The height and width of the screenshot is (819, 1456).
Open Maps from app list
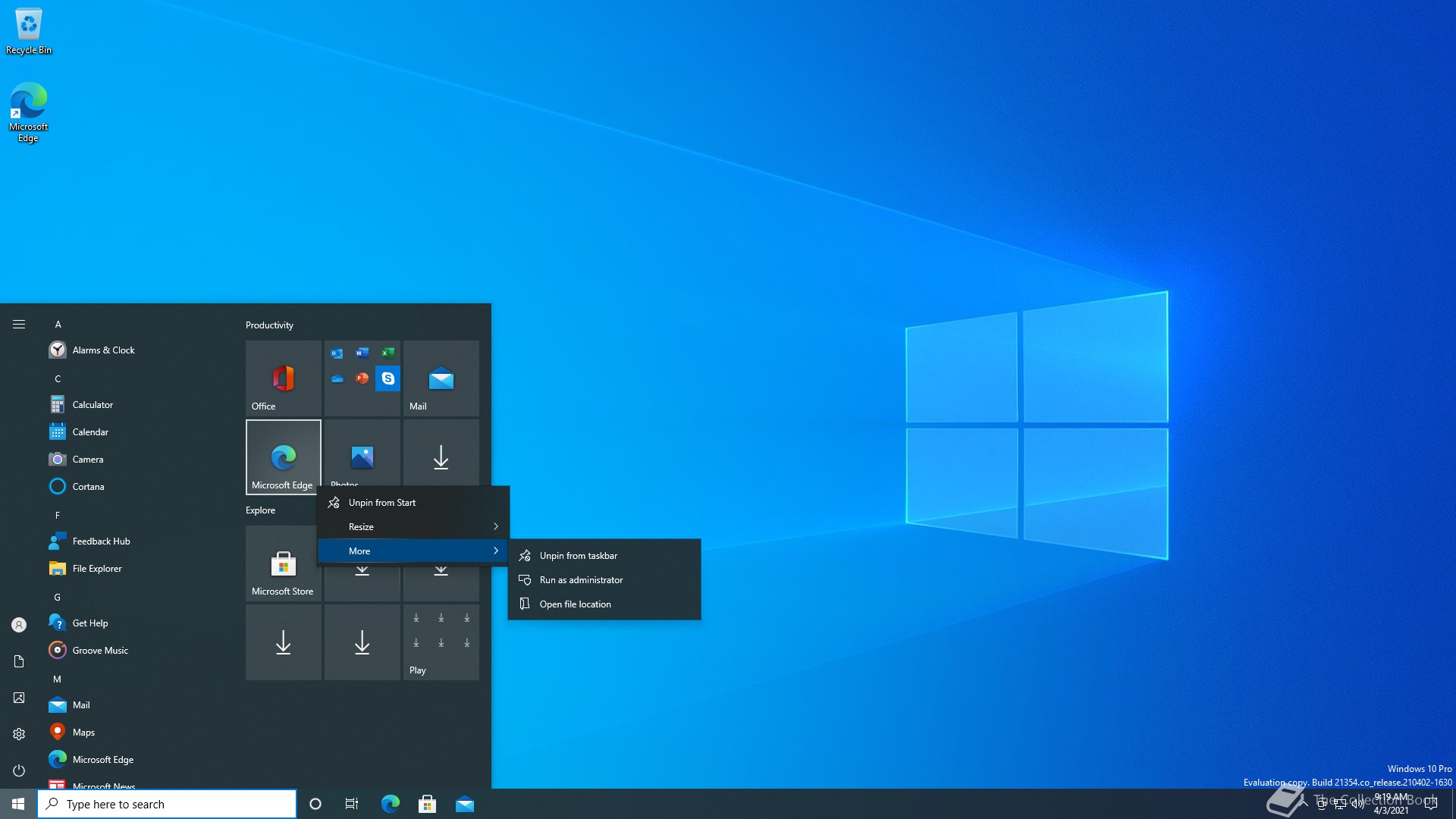click(x=136, y=733)
